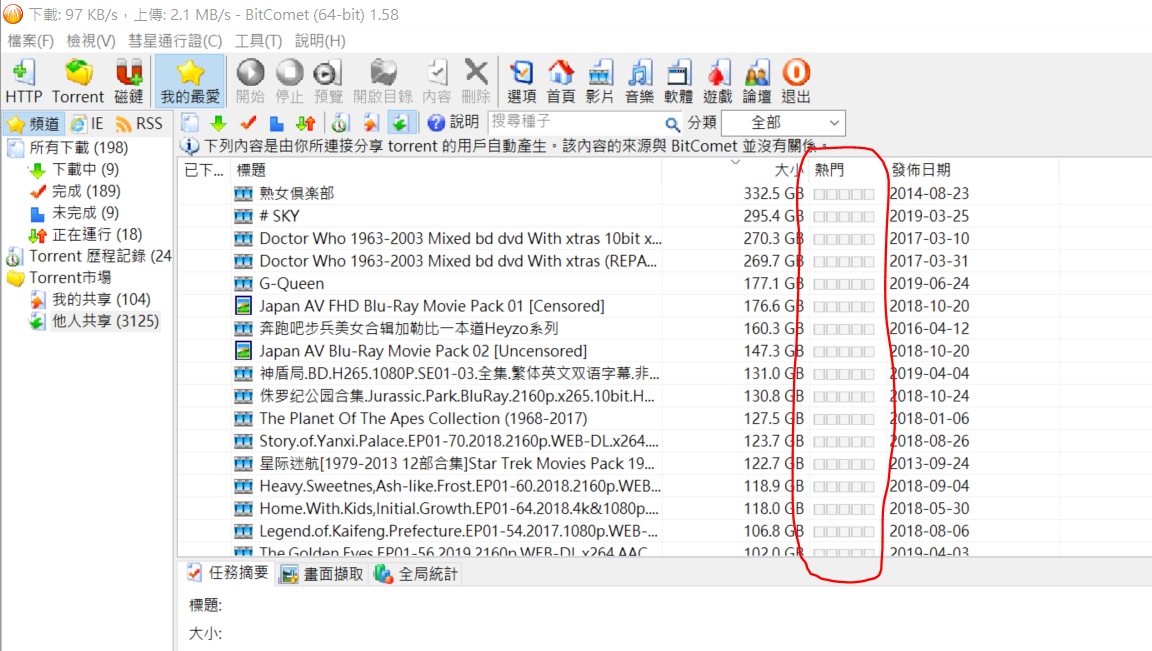Click the magnifier search icon
Image resolution: width=1152 pixels, height=651 pixels.
pos(672,124)
